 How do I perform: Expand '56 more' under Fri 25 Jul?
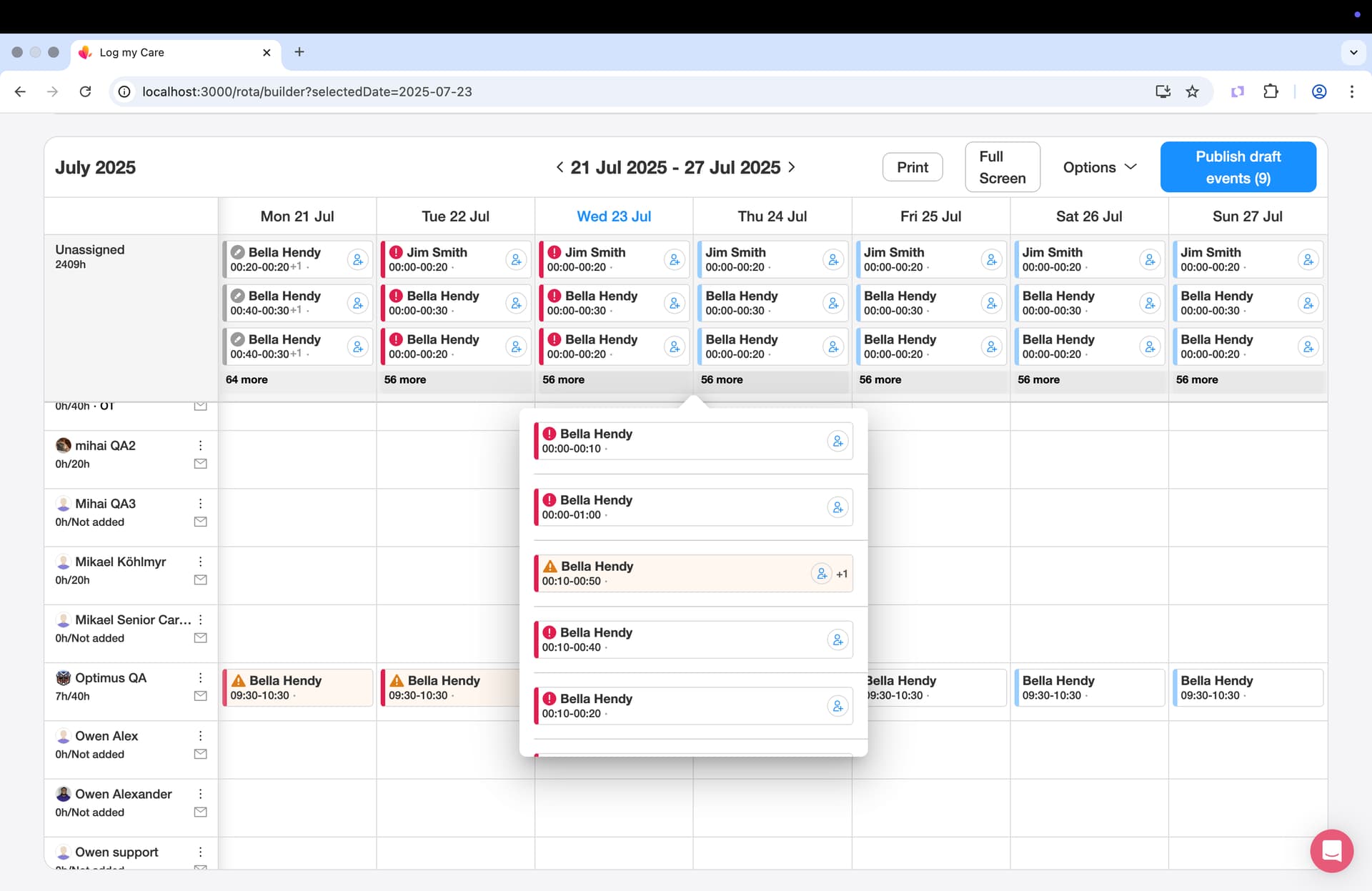pyautogui.click(x=880, y=380)
